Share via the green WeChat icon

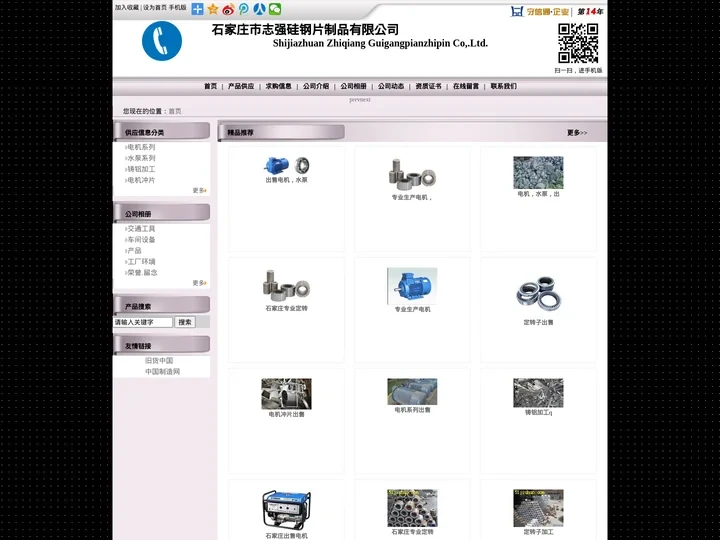click(275, 9)
